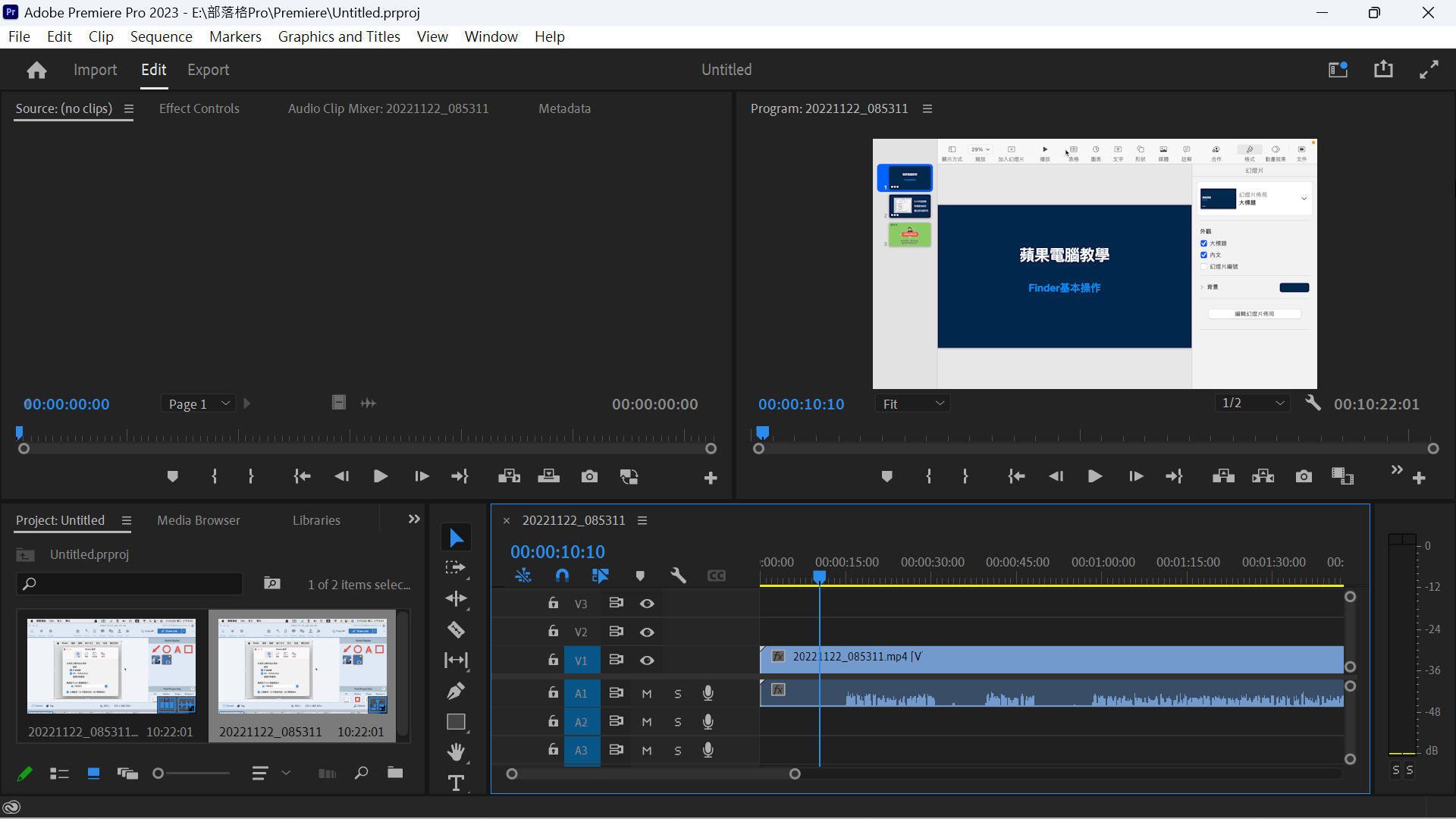Toggle V1 track output eye
This screenshot has height=819, width=1456.
[647, 661]
